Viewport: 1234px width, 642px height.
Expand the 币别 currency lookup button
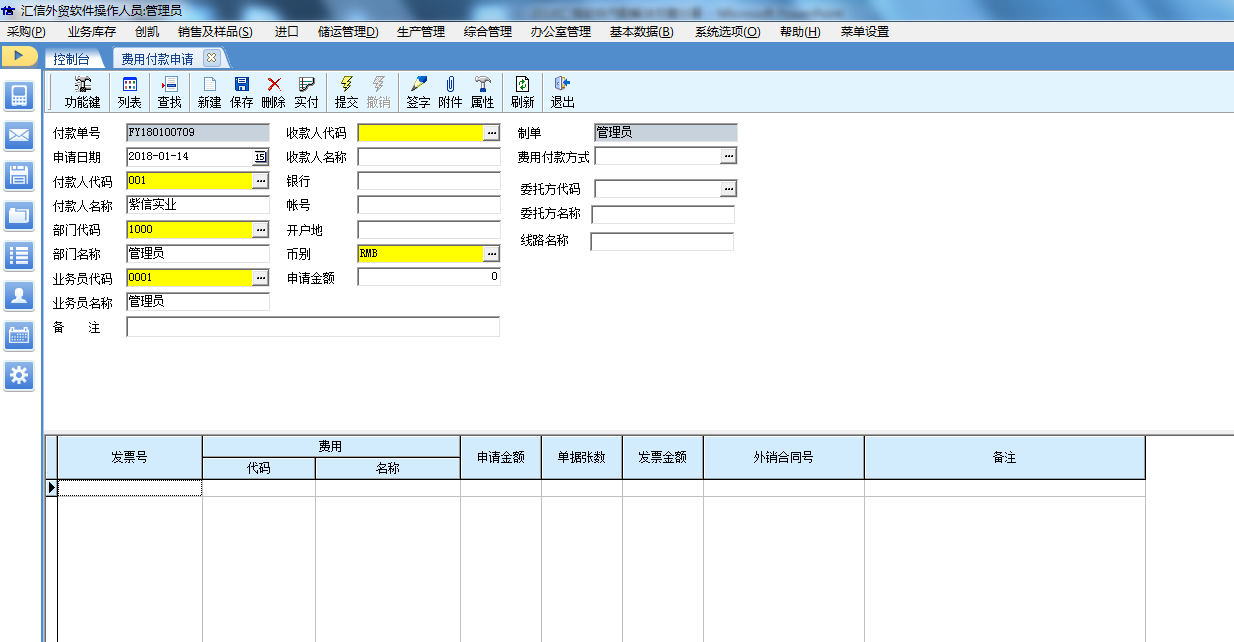491,254
